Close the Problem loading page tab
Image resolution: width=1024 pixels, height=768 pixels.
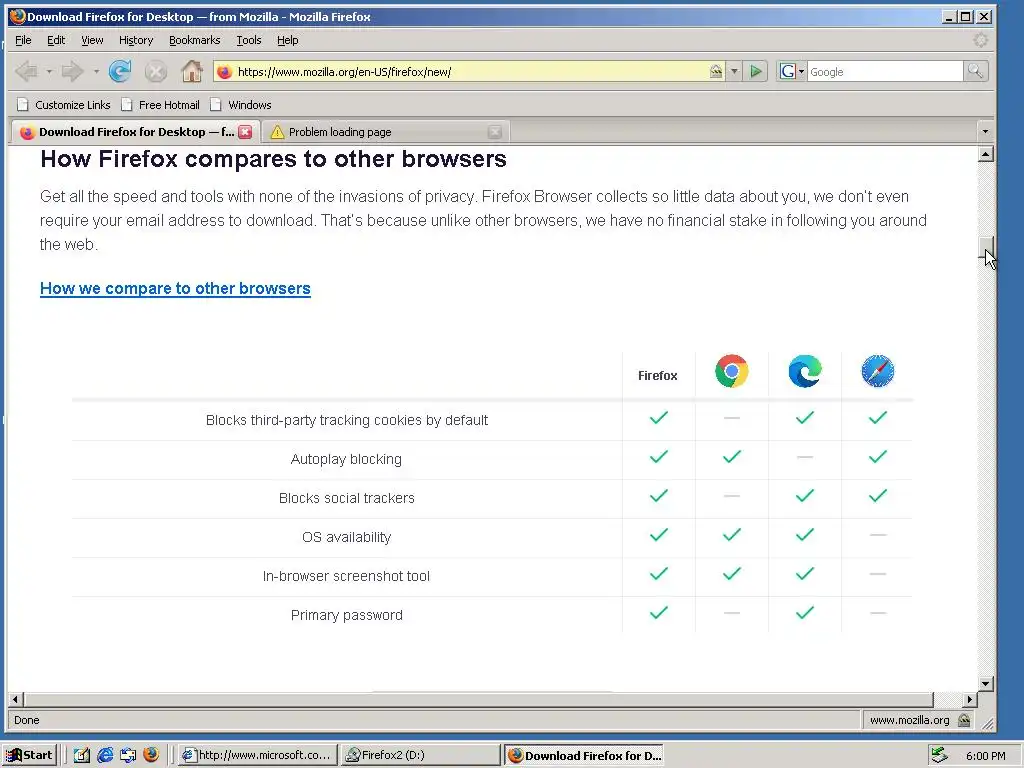click(x=495, y=132)
